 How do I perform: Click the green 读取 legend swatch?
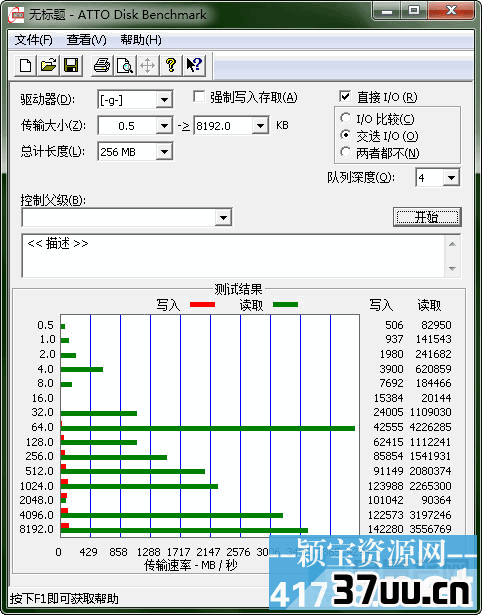(x=286, y=304)
